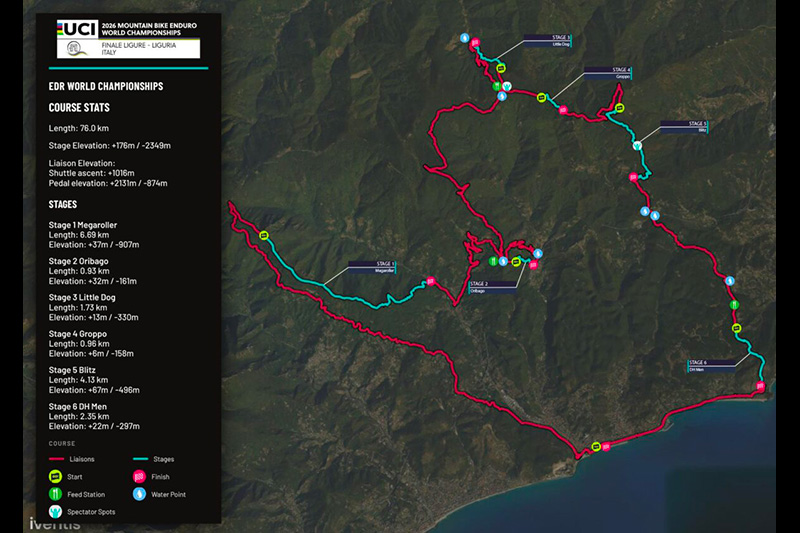Click the water point above the Stage 6 feed station
The image size is (800, 533).
pyautogui.click(x=730, y=281)
